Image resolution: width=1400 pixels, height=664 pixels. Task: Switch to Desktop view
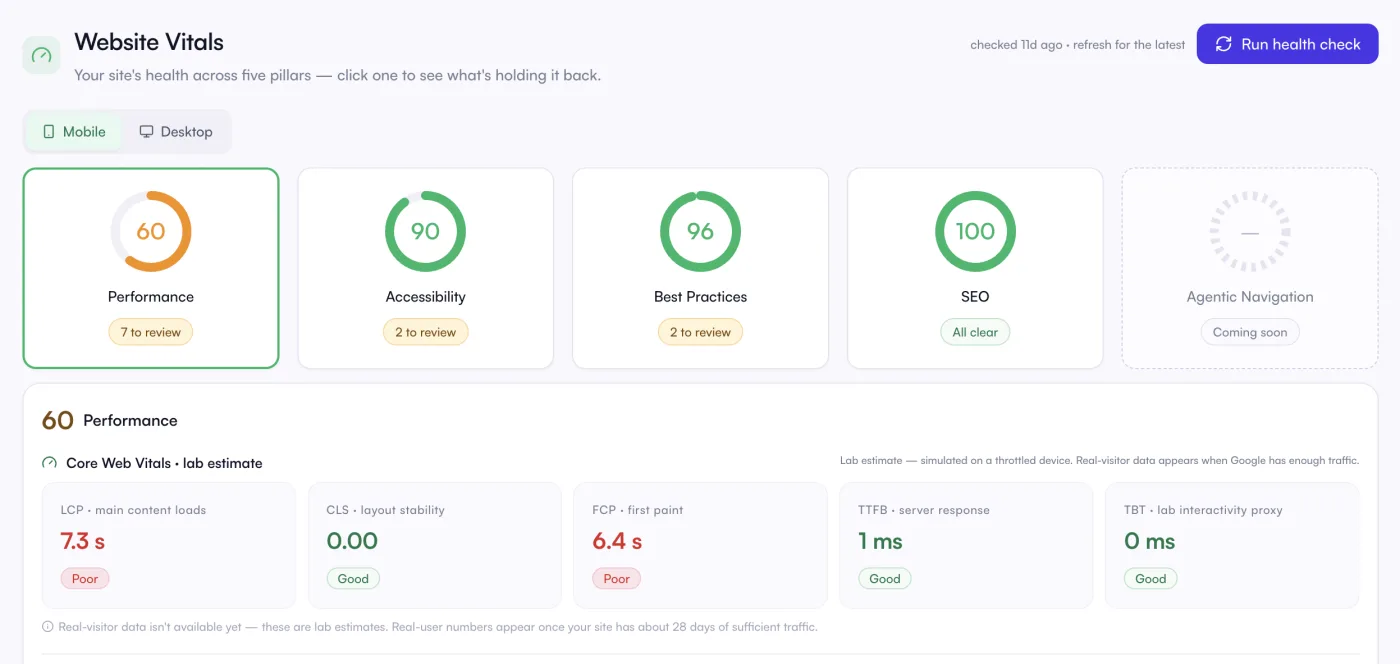(176, 132)
